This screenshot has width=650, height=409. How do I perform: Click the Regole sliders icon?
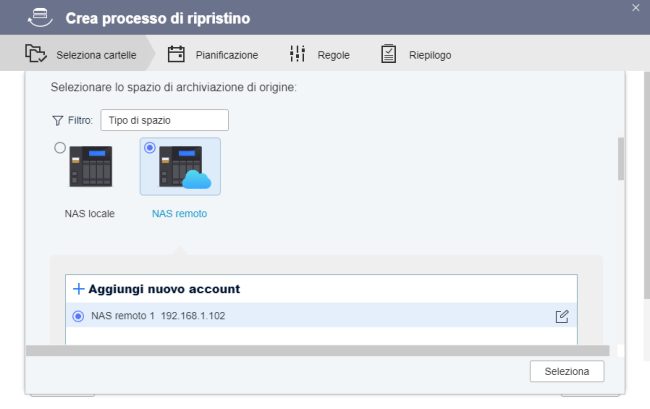pos(297,54)
